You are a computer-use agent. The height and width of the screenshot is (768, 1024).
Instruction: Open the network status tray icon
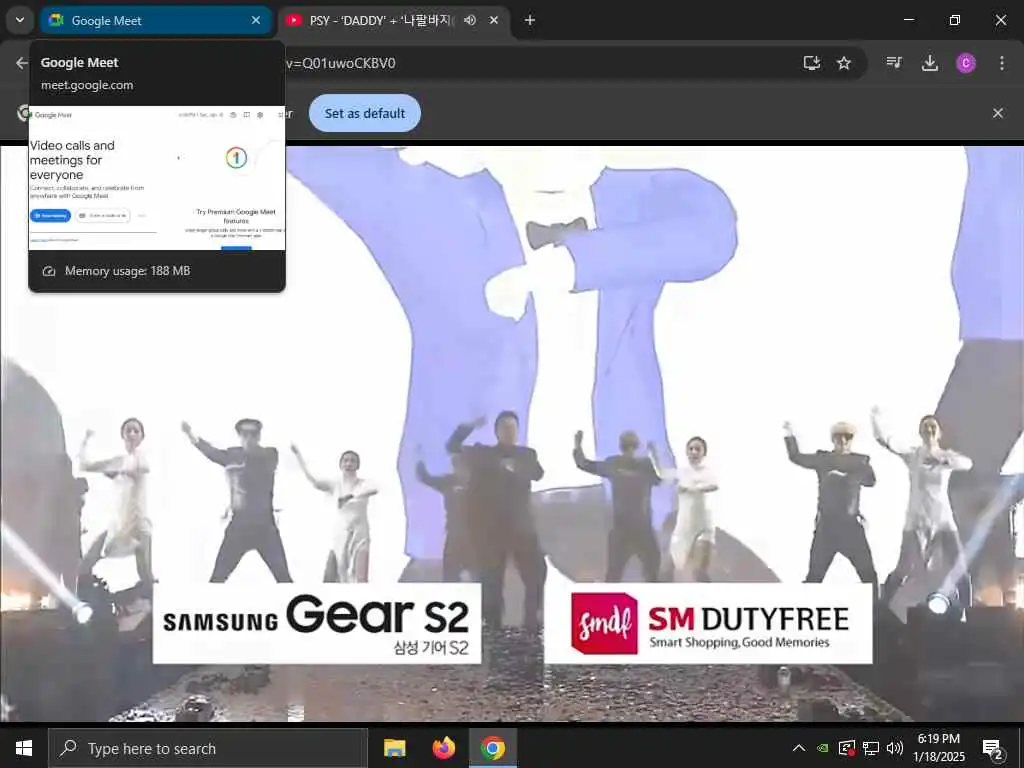[x=871, y=748]
